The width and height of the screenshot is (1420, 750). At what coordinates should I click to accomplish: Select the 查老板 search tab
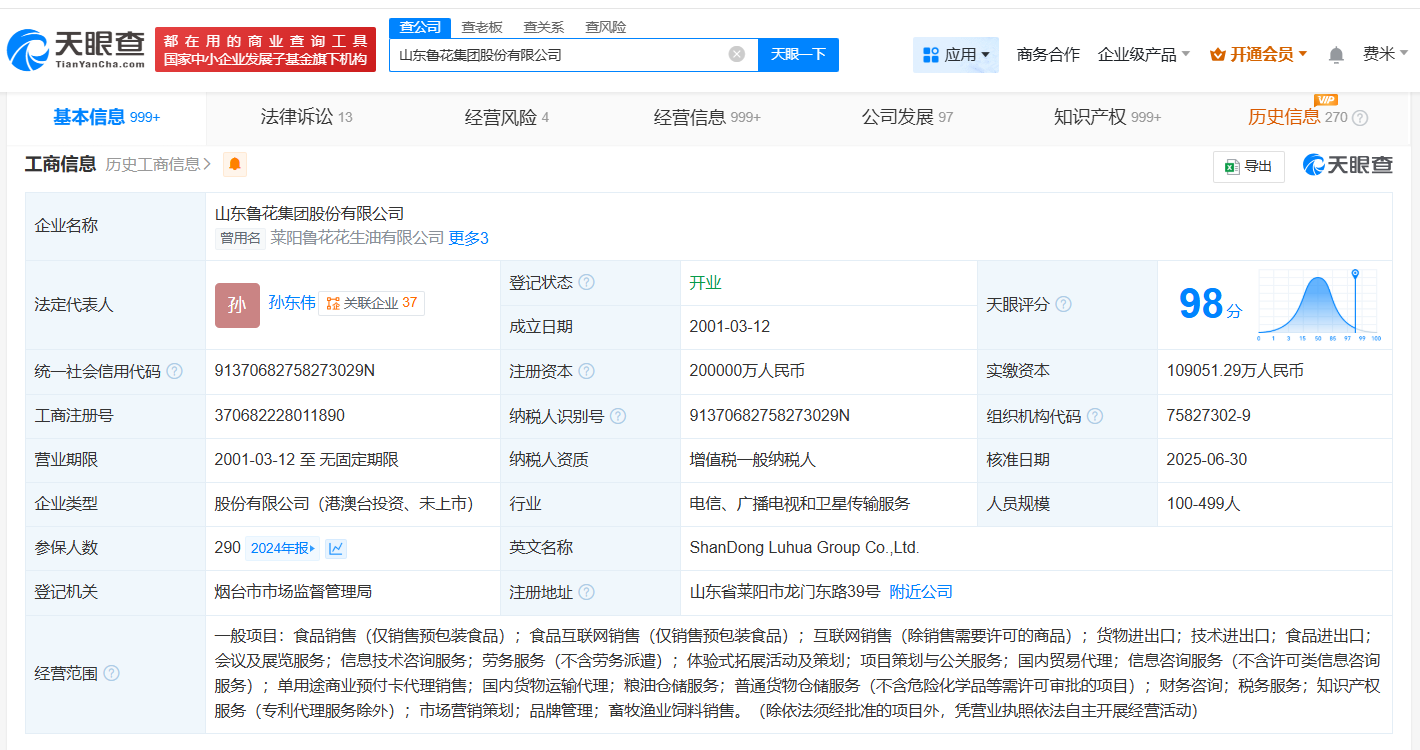[482, 27]
